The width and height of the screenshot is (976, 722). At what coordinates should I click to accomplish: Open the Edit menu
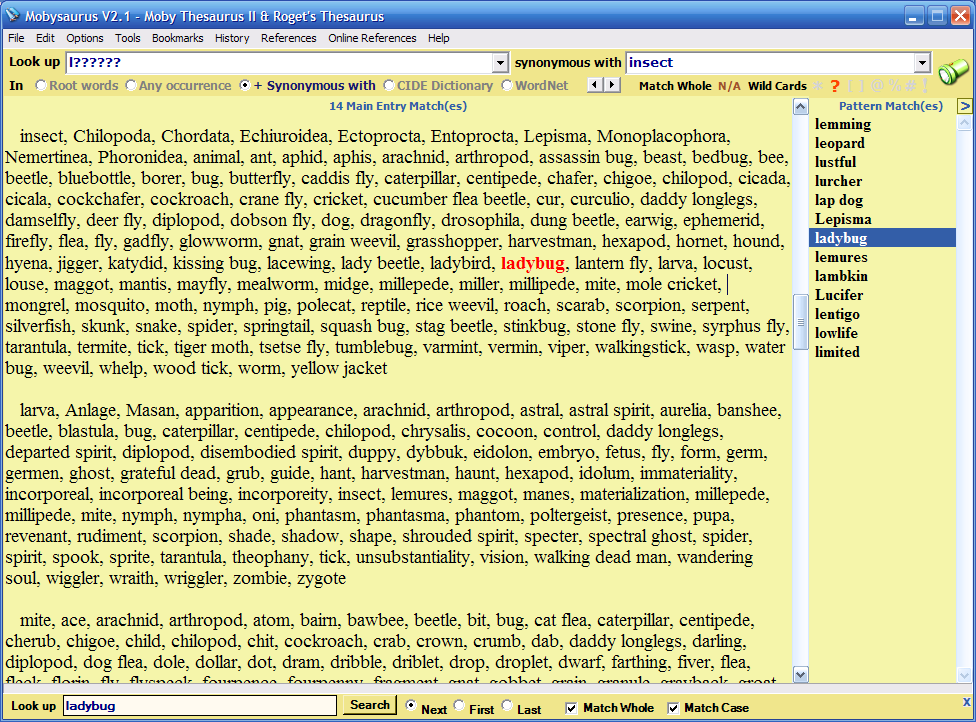45,38
